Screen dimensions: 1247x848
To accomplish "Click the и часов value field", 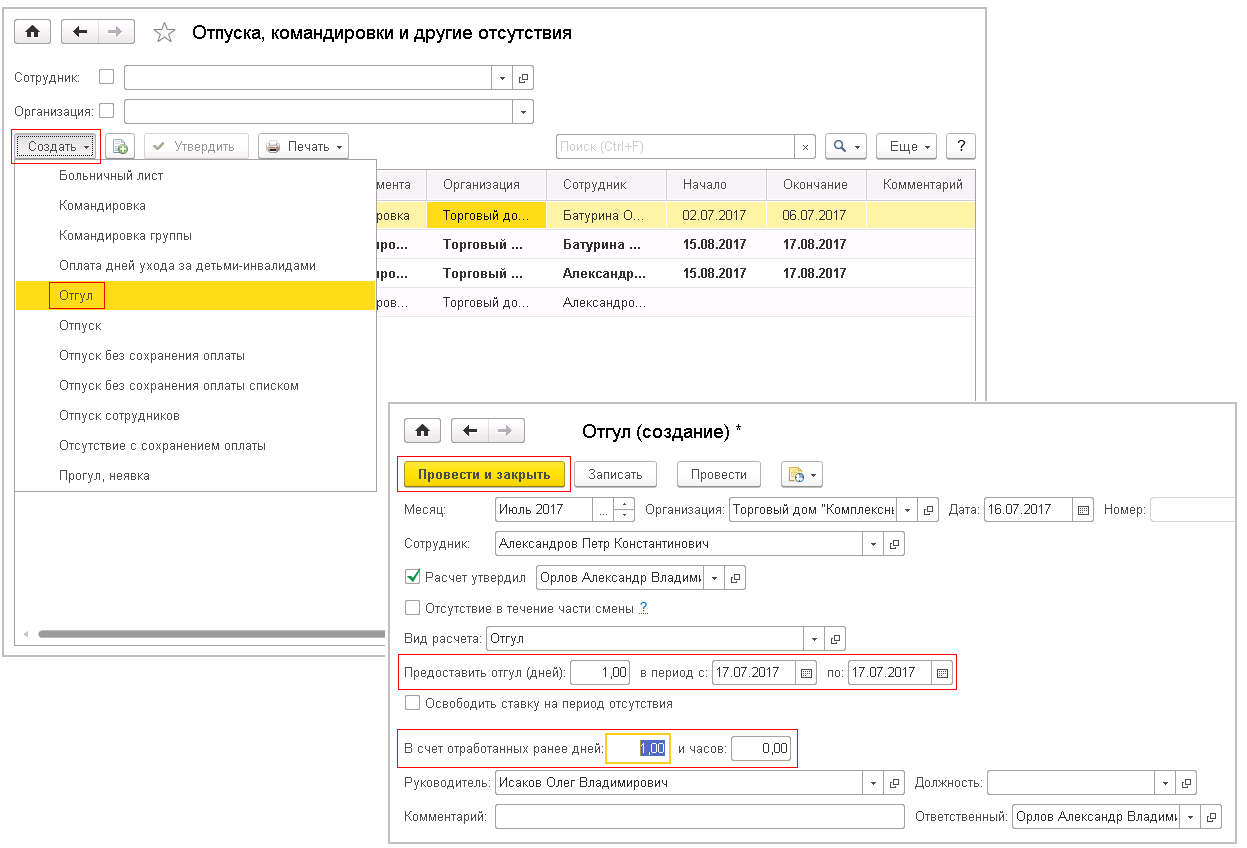I will 760,747.
